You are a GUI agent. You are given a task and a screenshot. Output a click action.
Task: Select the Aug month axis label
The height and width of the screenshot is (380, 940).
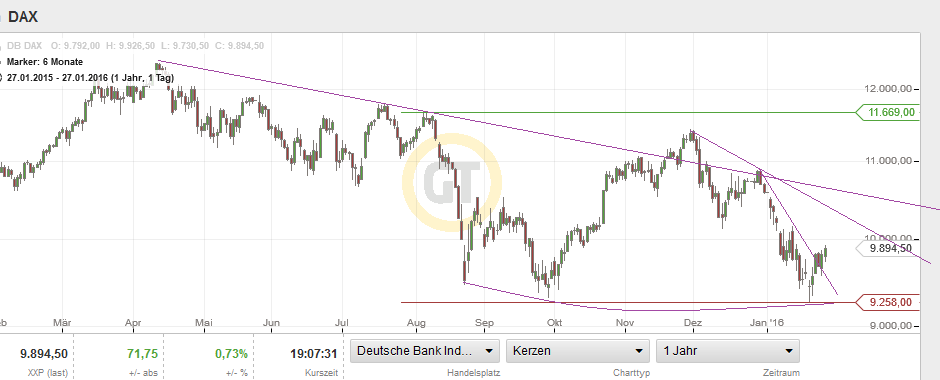point(416,323)
